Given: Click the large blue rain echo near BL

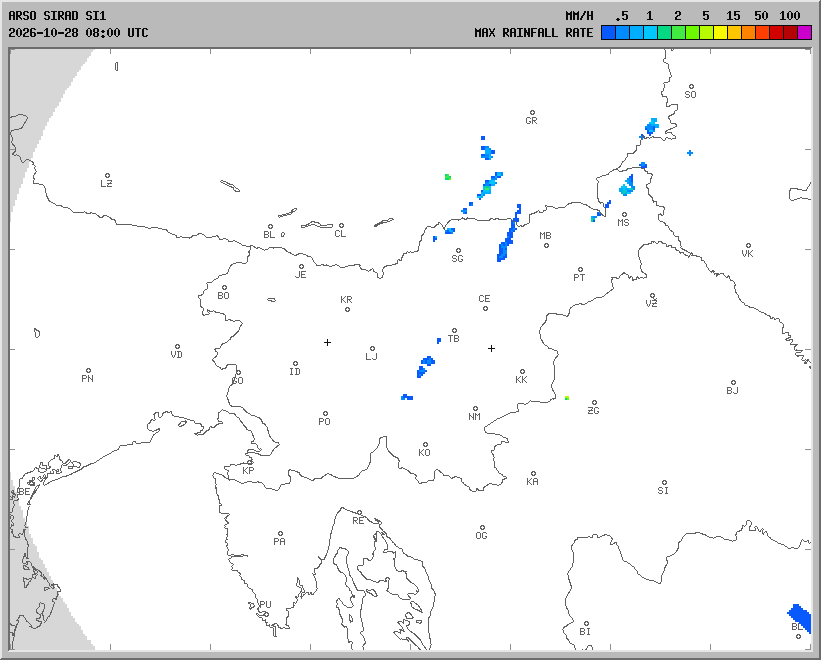Looking at the screenshot, I should click(x=800, y=617).
